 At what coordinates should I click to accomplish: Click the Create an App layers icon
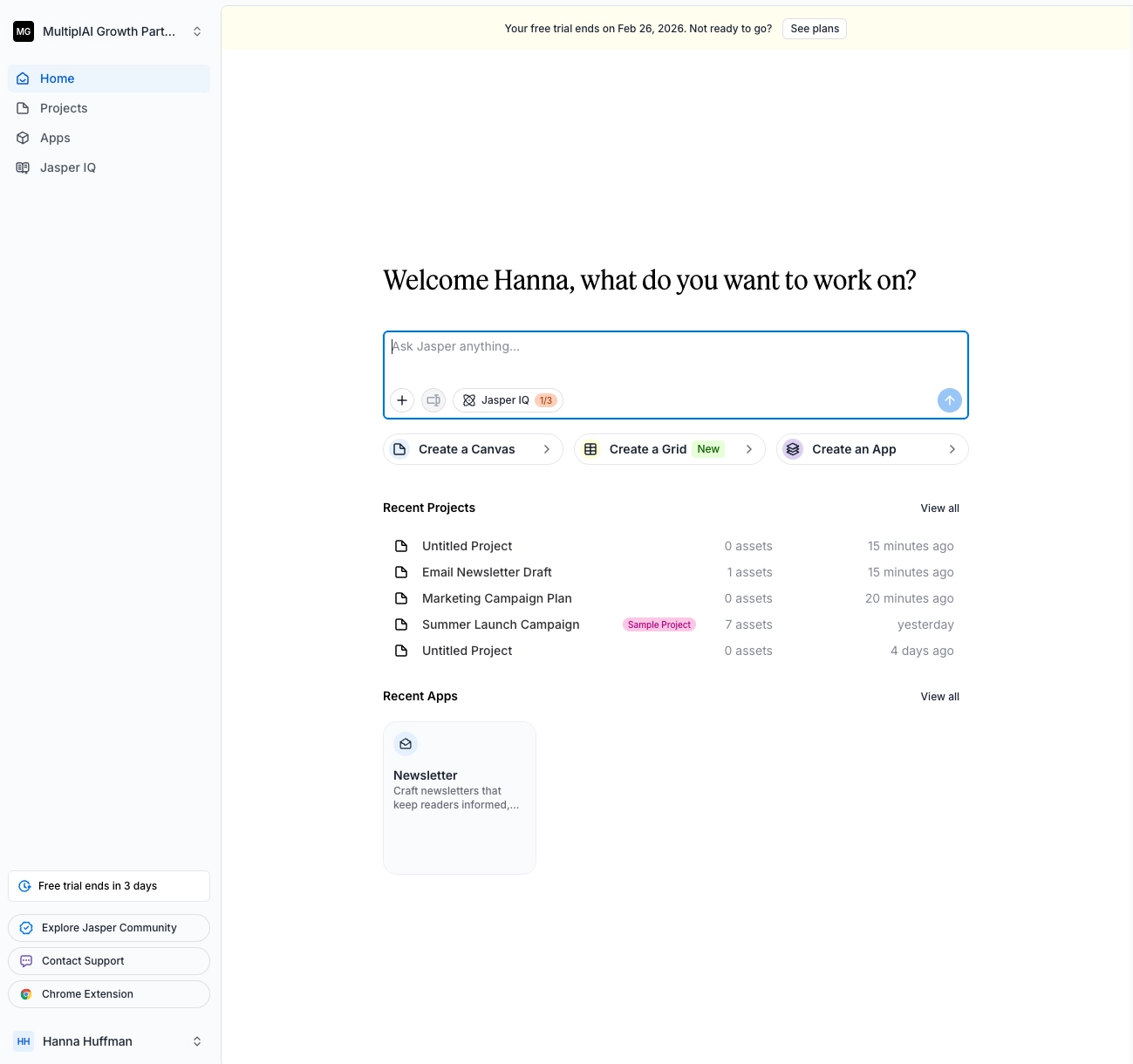[x=793, y=449]
